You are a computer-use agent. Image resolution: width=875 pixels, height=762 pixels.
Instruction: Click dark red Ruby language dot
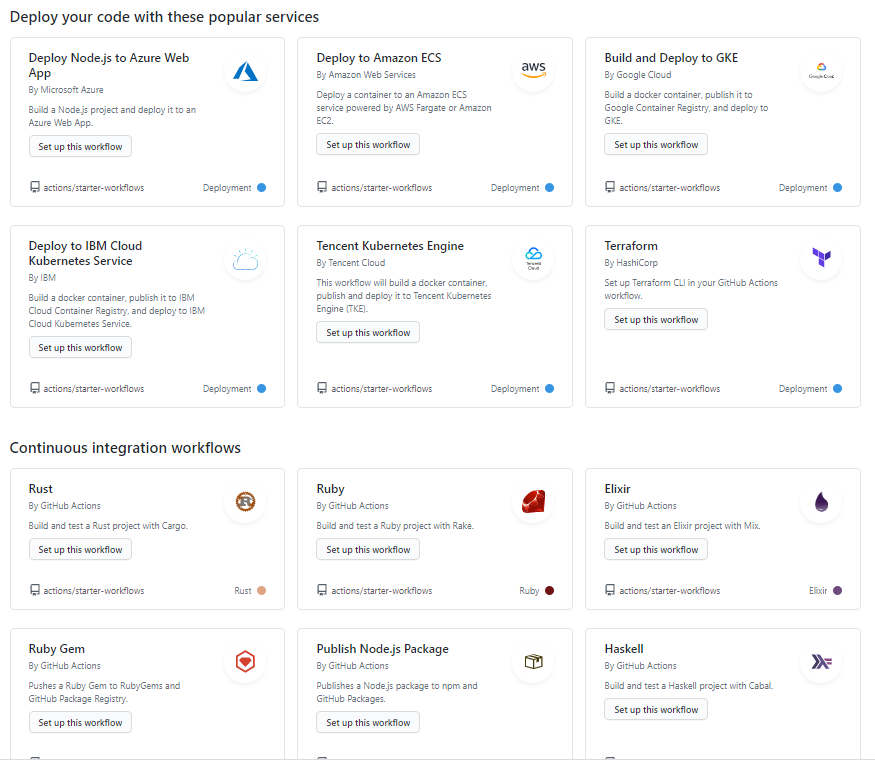tap(549, 590)
